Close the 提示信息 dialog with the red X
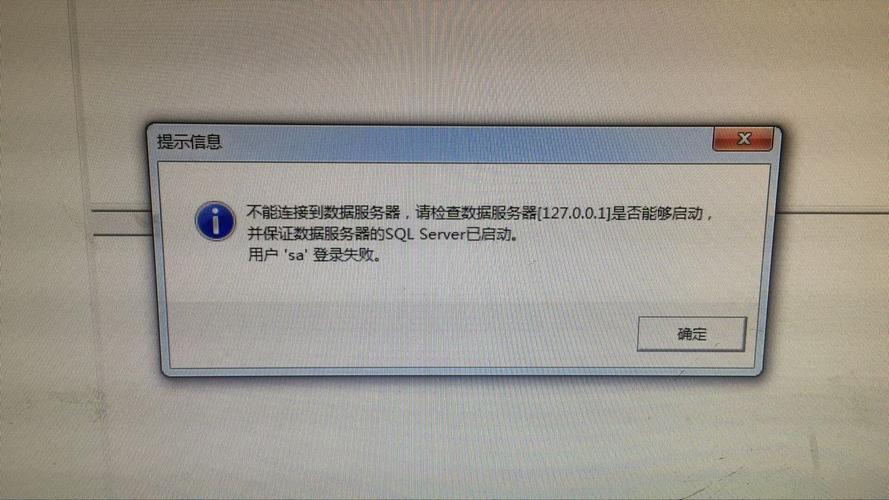Image resolution: width=889 pixels, height=500 pixels. click(743, 139)
